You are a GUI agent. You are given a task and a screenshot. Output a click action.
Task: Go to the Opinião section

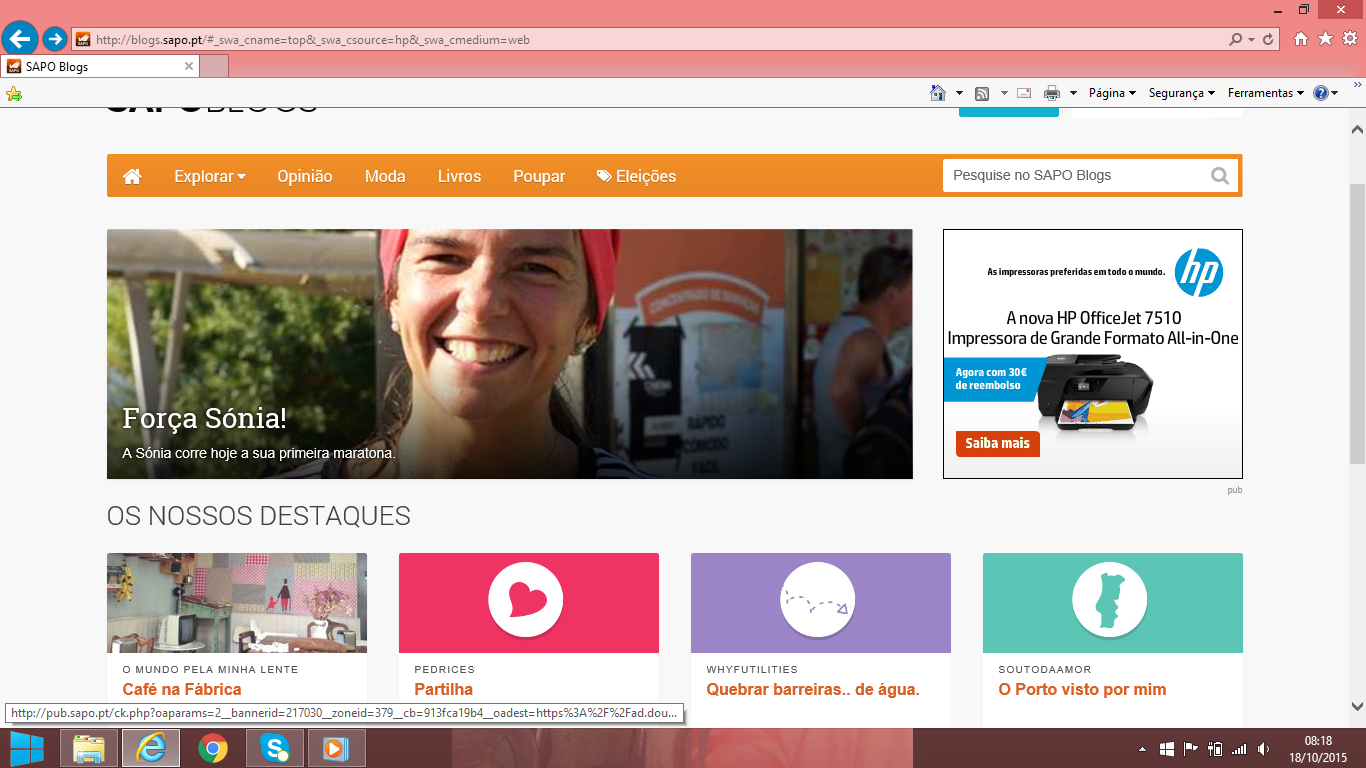304,176
